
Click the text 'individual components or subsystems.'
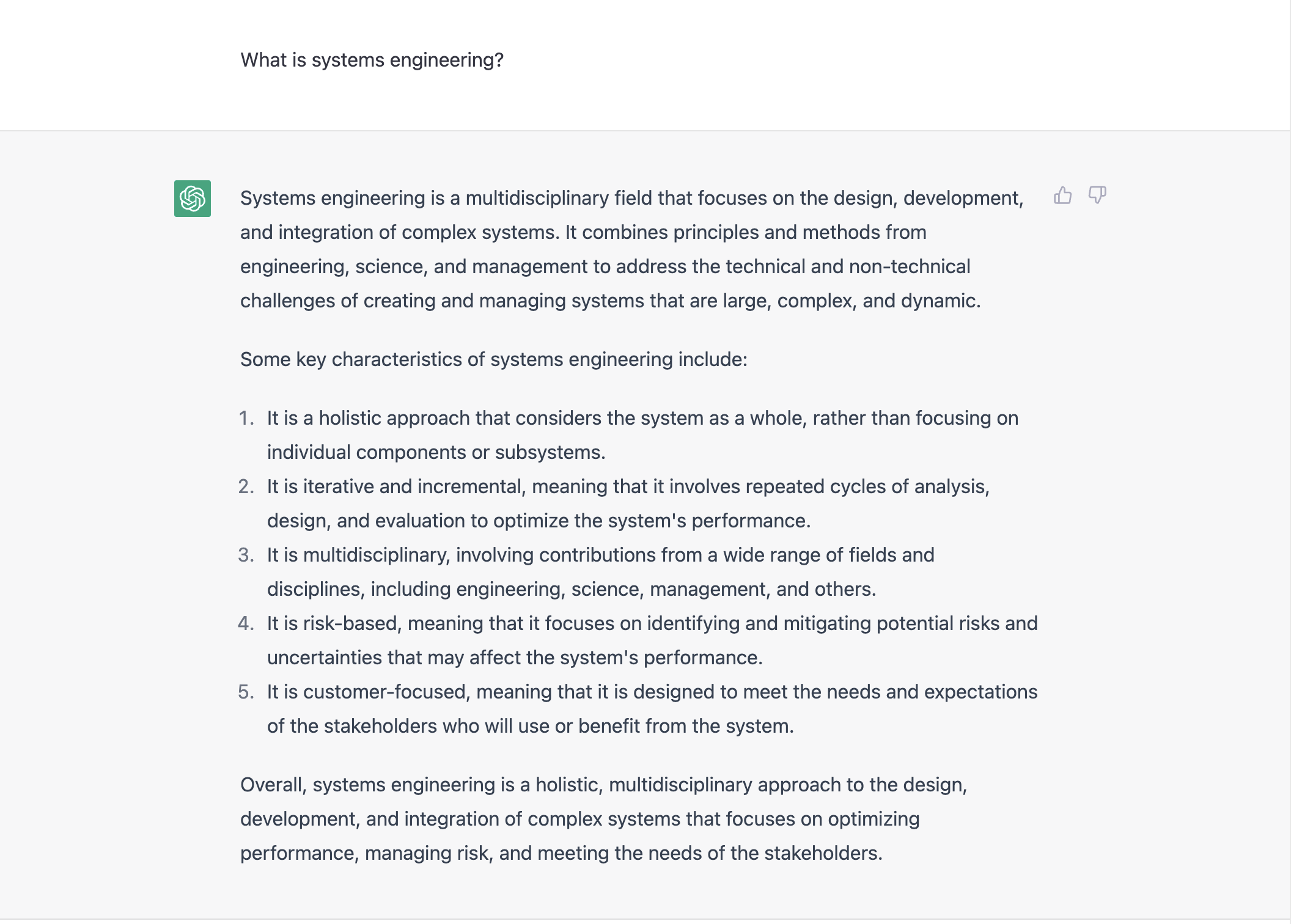pyautogui.click(x=436, y=452)
